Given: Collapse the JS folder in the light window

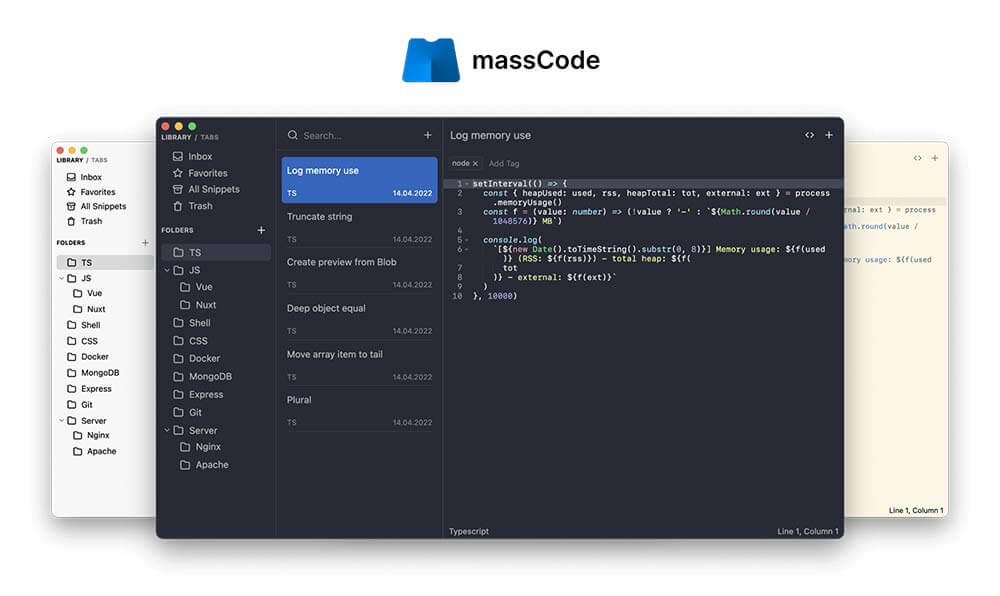Looking at the screenshot, I should tap(61, 279).
